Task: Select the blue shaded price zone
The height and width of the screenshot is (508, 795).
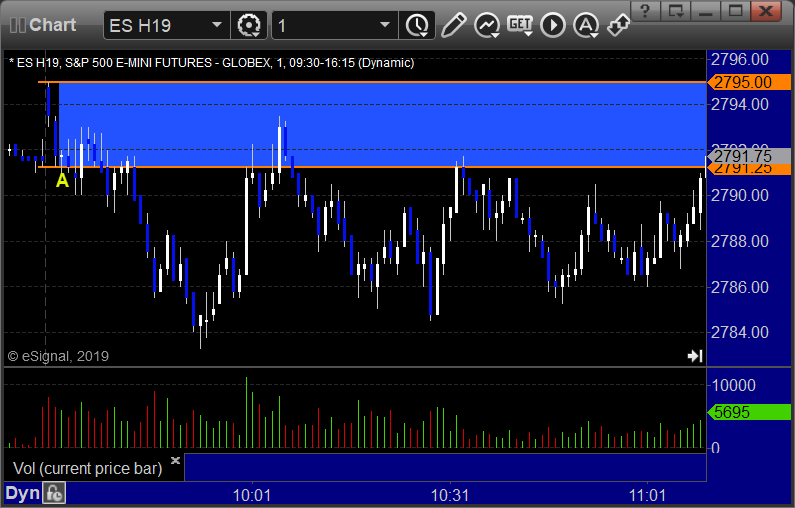Action: (x=382, y=125)
